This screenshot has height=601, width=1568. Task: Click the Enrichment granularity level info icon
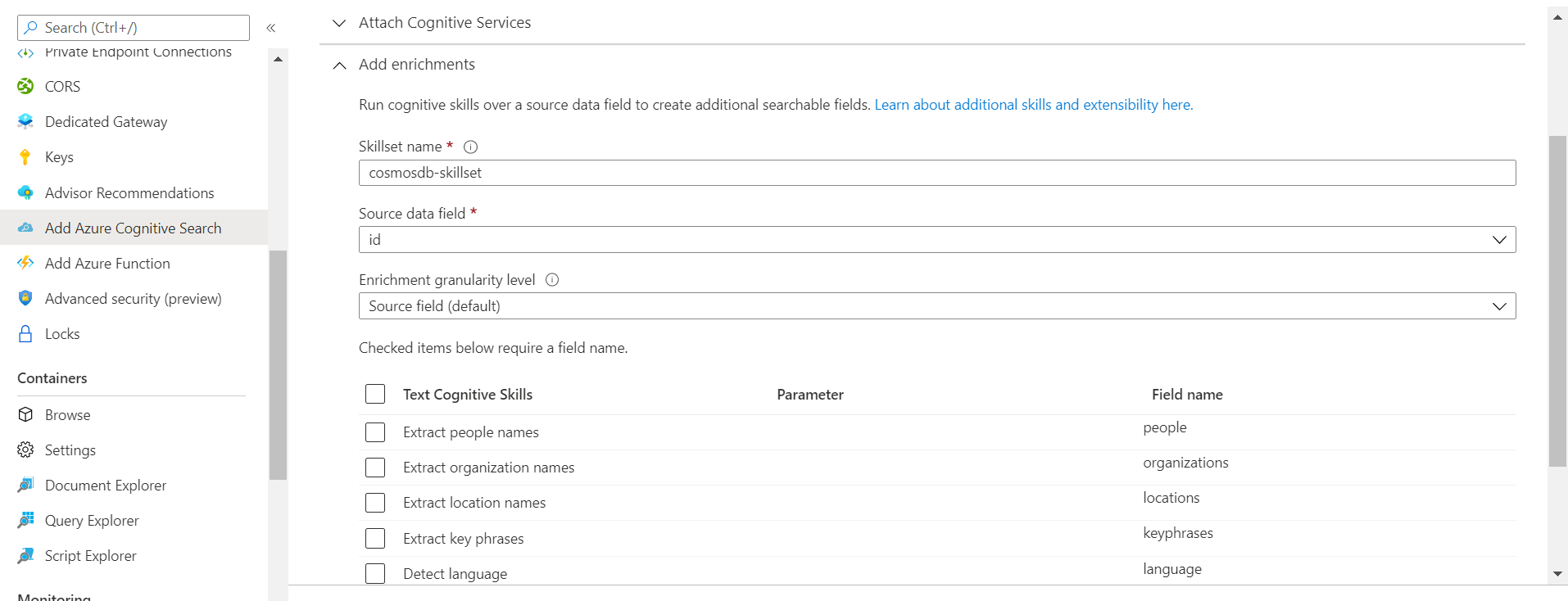coord(552,280)
